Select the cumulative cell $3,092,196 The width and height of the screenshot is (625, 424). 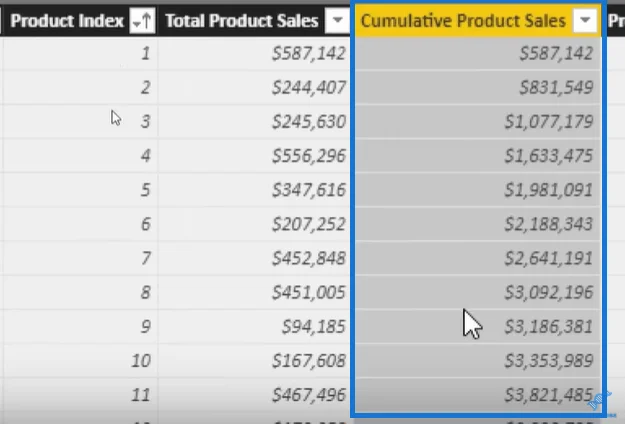point(478,292)
